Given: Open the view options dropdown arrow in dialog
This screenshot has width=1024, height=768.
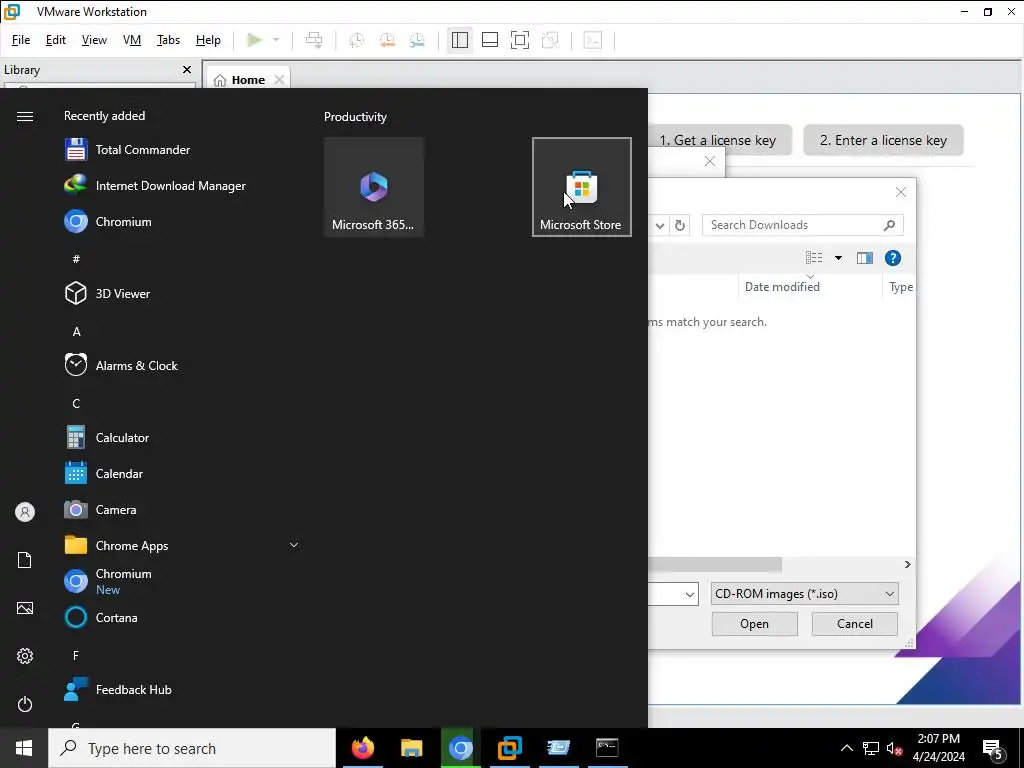Looking at the screenshot, I should pos(839,258).
